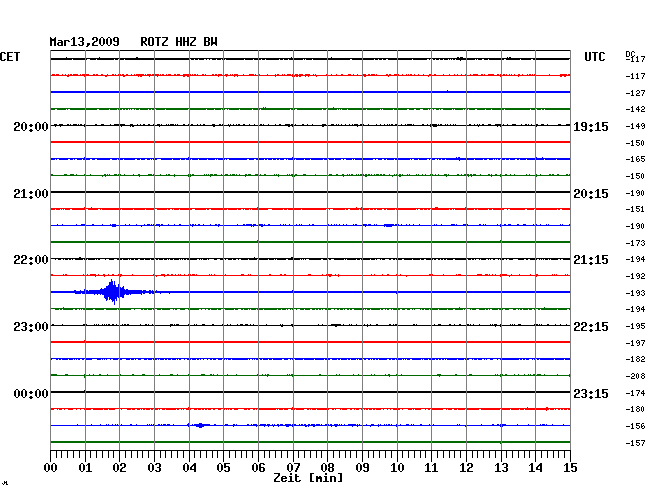Select the station label ROTZ HHZ BW
This screenshot has width=650, height=494.
tap(179, 42)
